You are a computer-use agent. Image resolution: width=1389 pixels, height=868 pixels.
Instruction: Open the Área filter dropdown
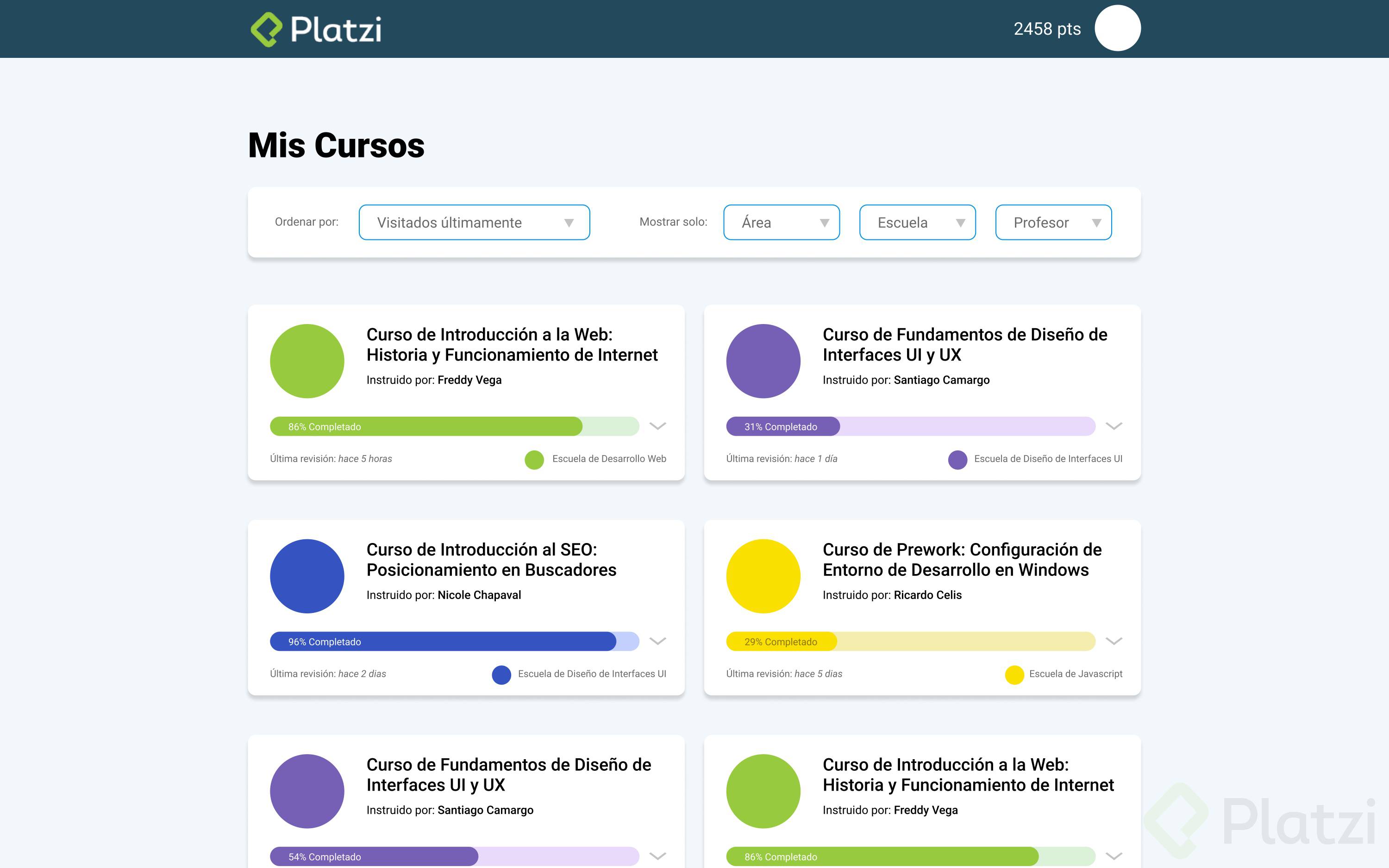tap(781, 222)
